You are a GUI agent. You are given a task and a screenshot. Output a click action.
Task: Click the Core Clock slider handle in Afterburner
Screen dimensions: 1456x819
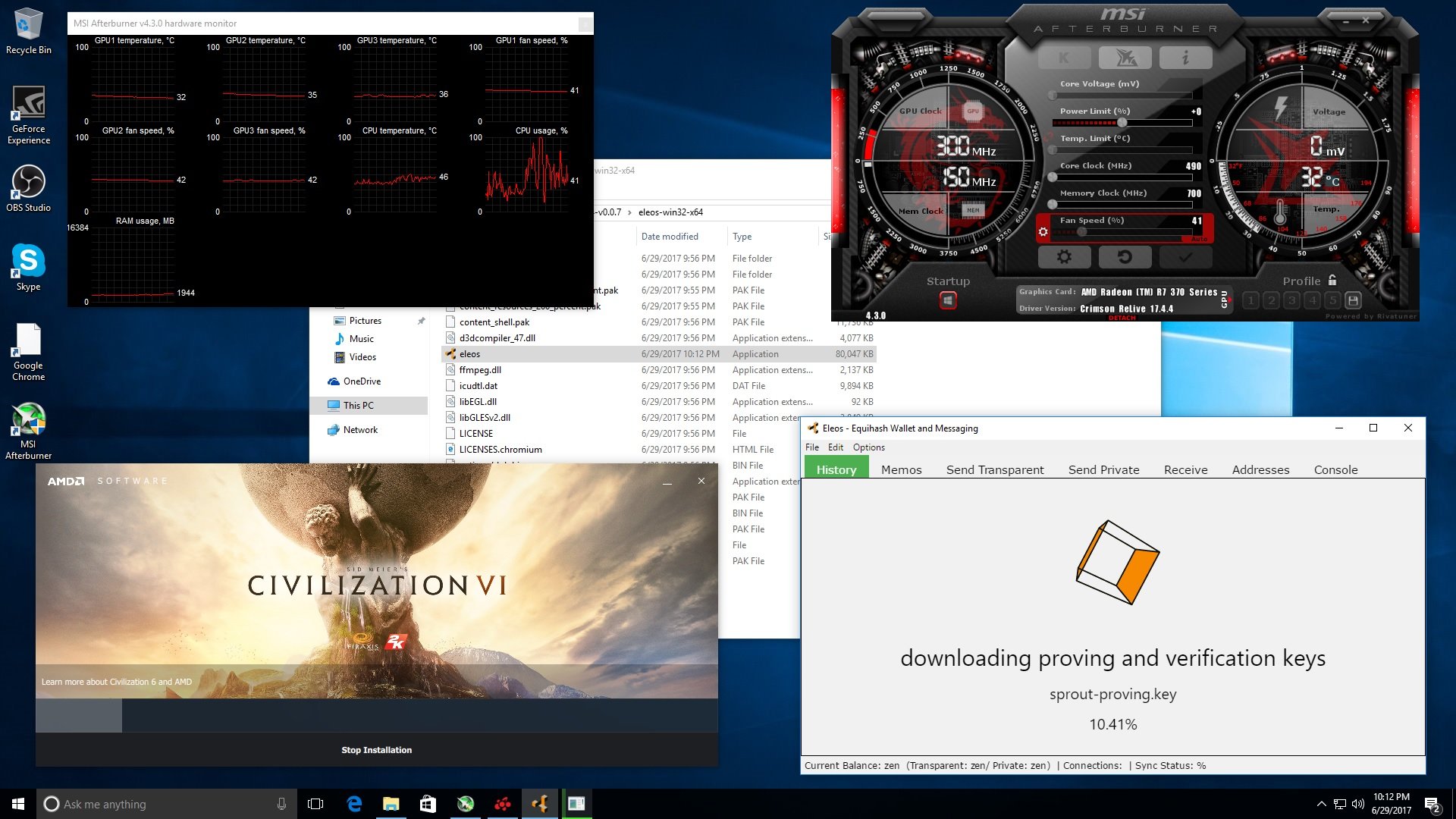1053,177
